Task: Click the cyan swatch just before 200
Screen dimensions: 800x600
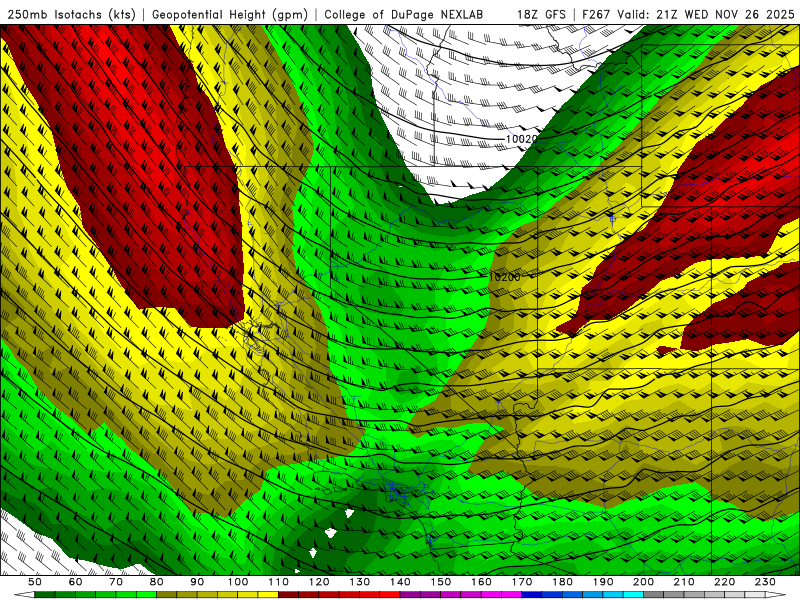Action: 634,595
